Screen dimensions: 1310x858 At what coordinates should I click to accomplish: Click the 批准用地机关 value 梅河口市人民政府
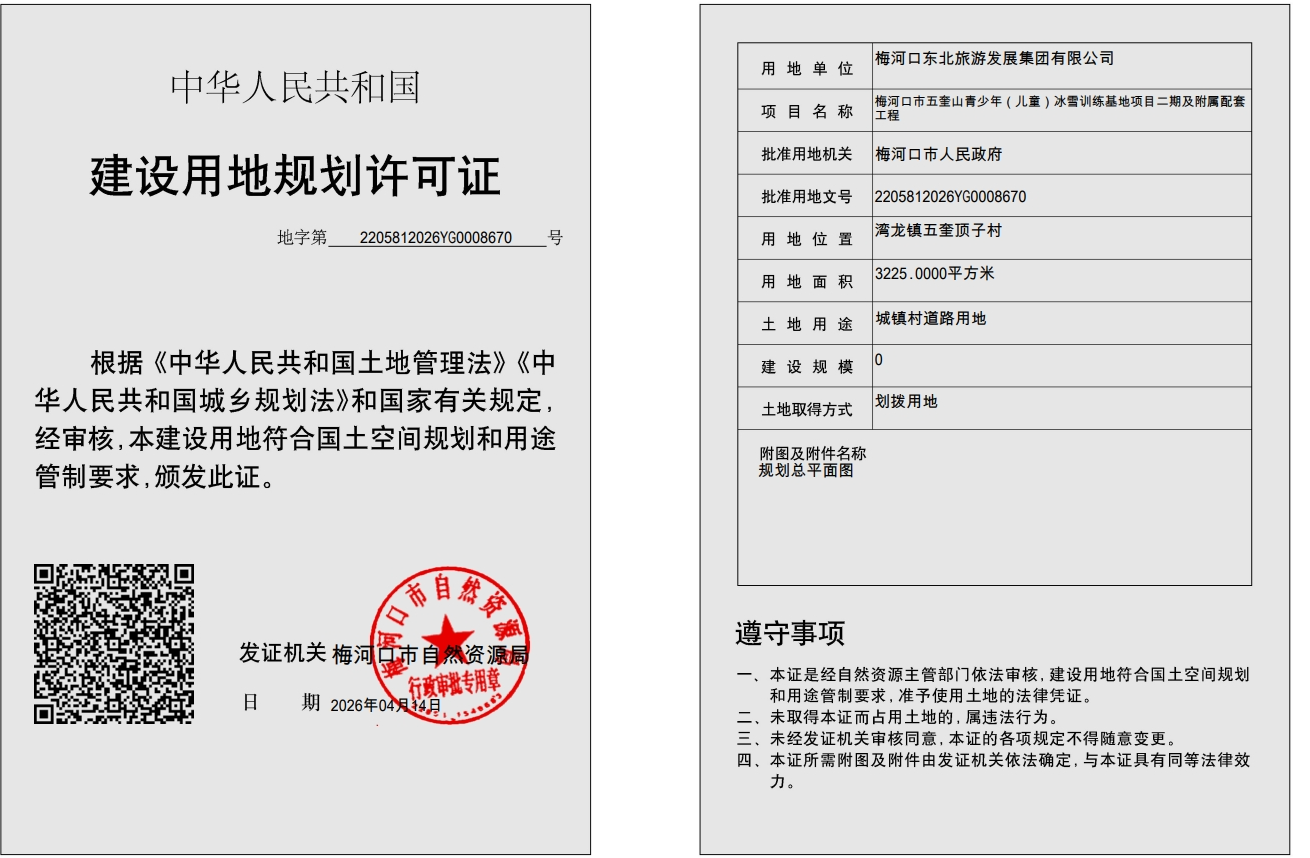(938, 154)
